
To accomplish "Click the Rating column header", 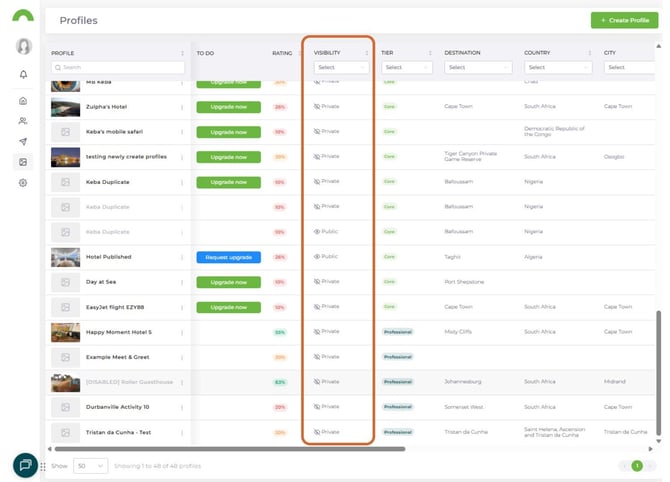I will click(282, 53).
